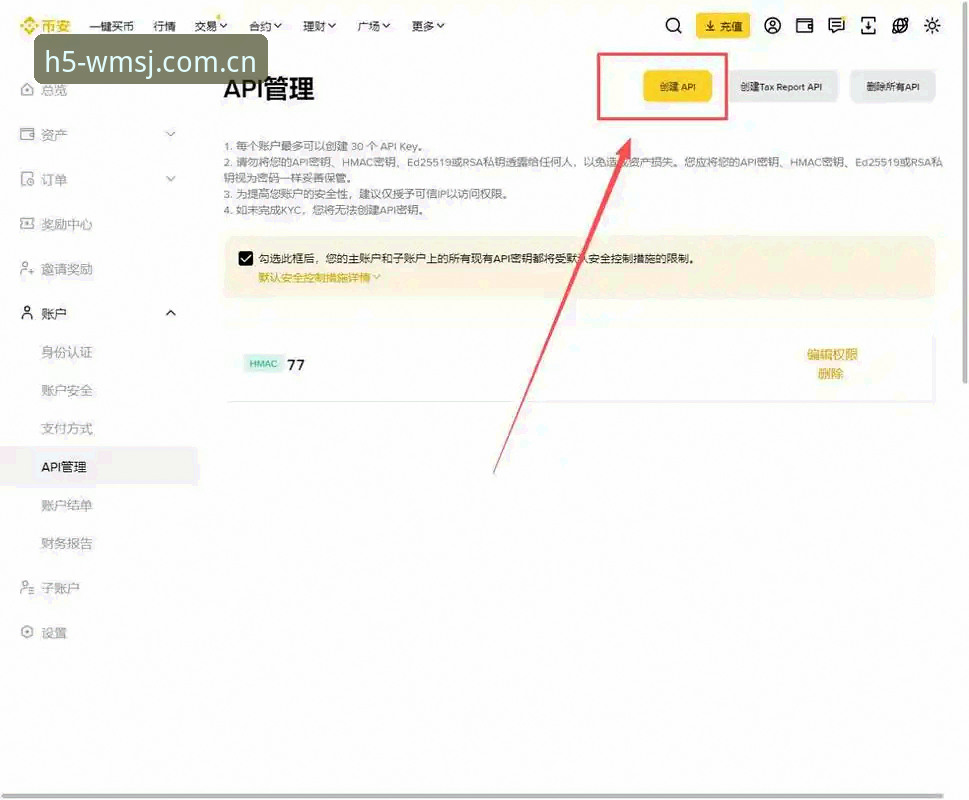
Task: Click the vertical scrollbar on right edge
Action: pos(965,192)
